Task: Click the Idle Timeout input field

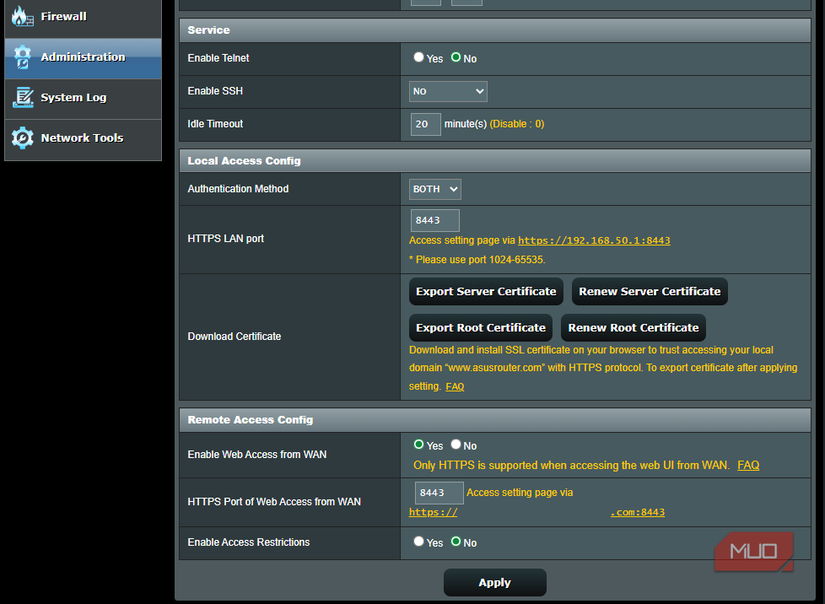Action: [x=424, y=123]
